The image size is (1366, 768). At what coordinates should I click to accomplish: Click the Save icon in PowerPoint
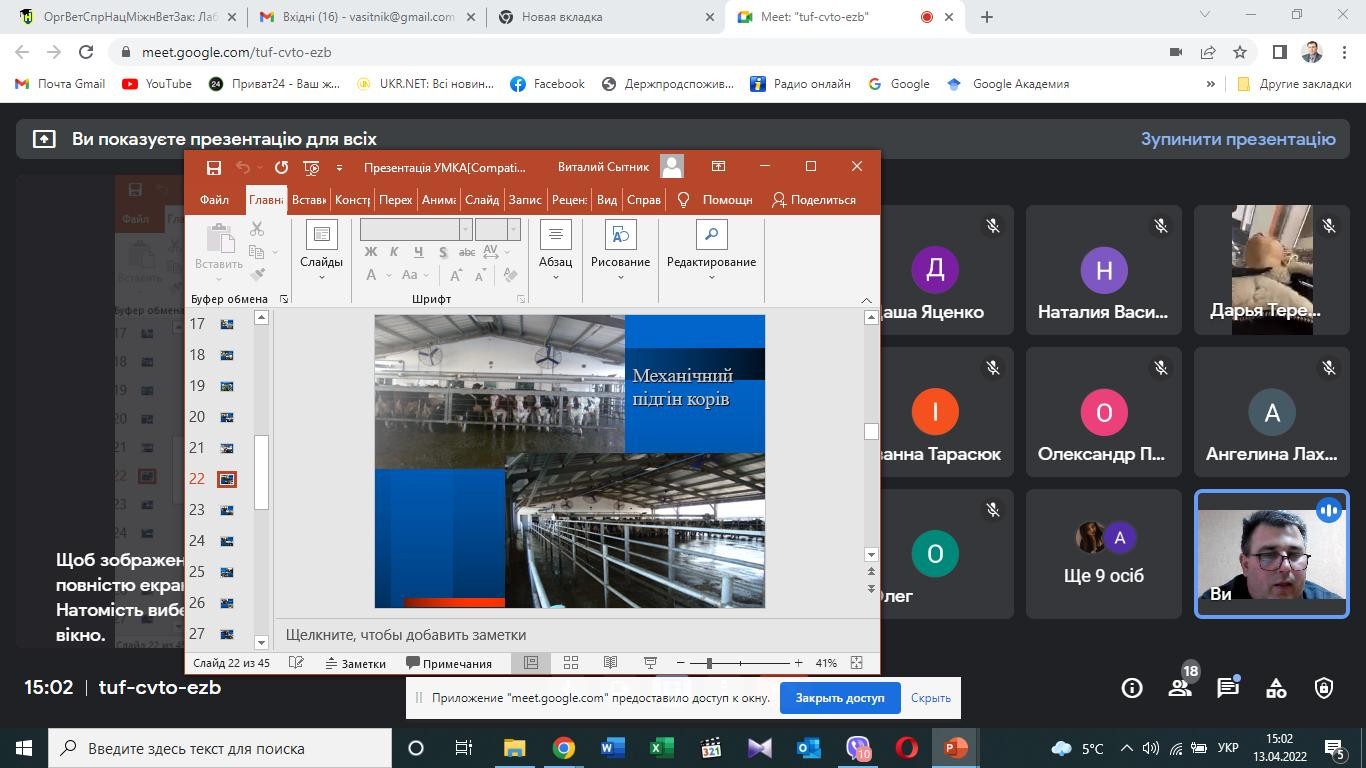point(213,167)
